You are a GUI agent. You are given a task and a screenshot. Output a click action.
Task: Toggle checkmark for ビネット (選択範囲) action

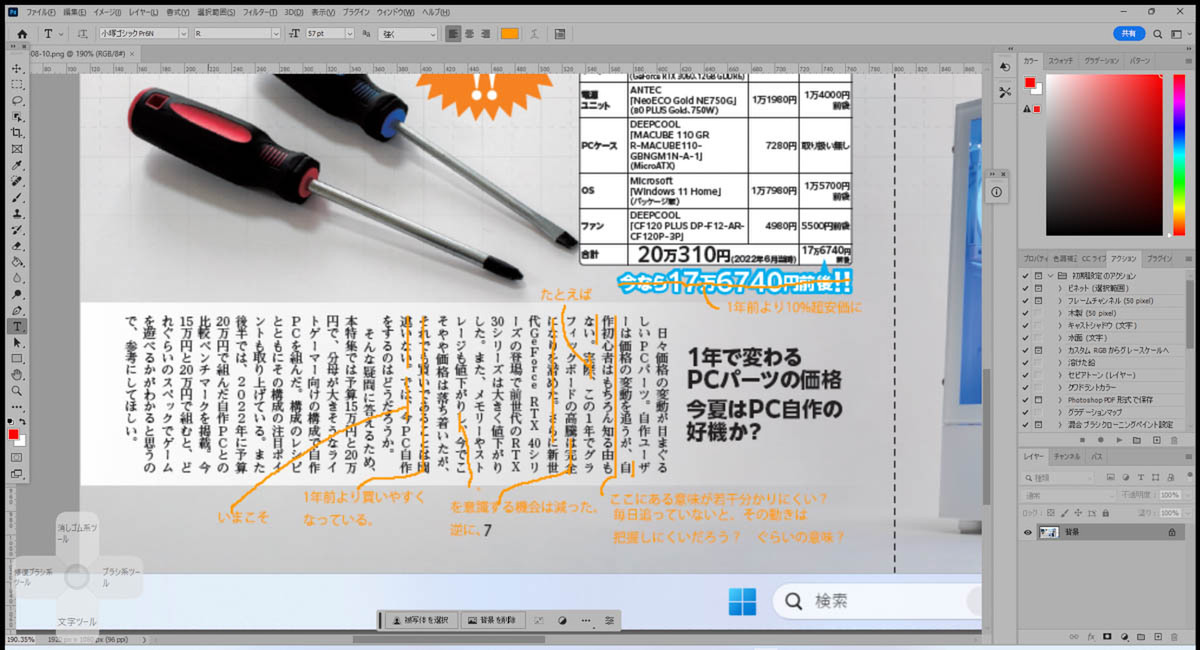(x=1025, y=288)
